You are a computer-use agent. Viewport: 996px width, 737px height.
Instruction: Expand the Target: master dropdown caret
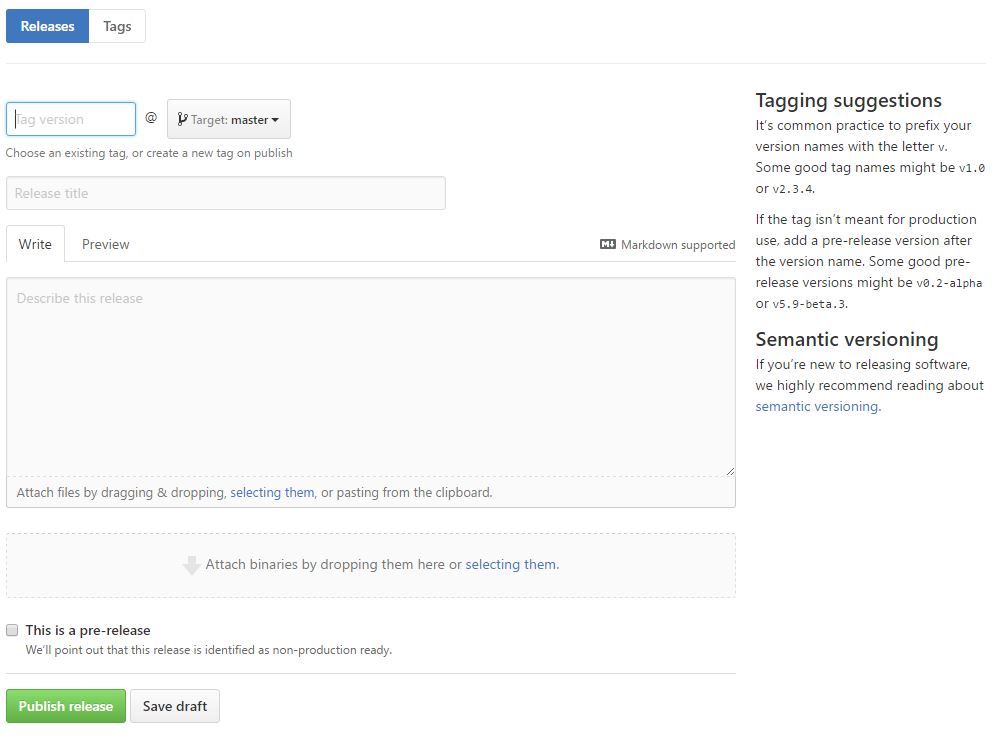(x=275, y=120)
